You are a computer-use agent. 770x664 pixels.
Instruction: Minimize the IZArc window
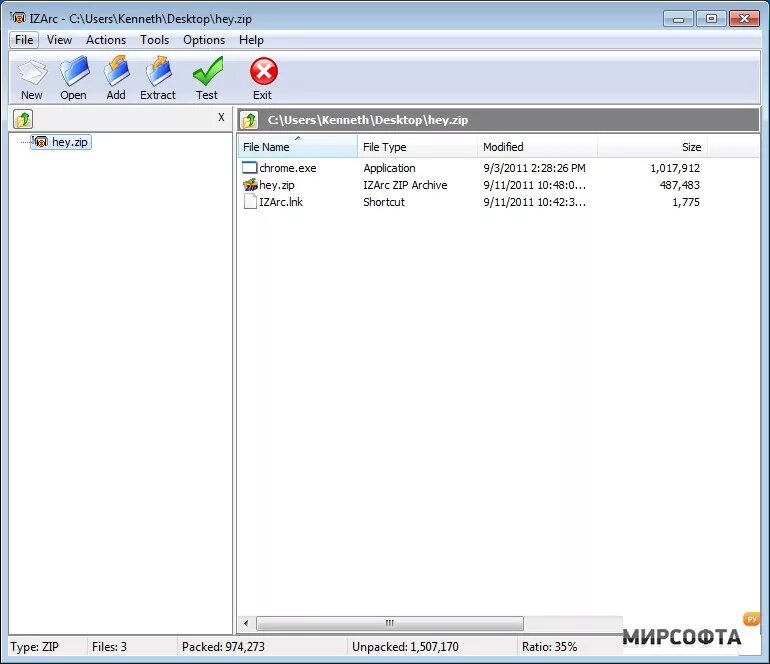coord(678,19)
